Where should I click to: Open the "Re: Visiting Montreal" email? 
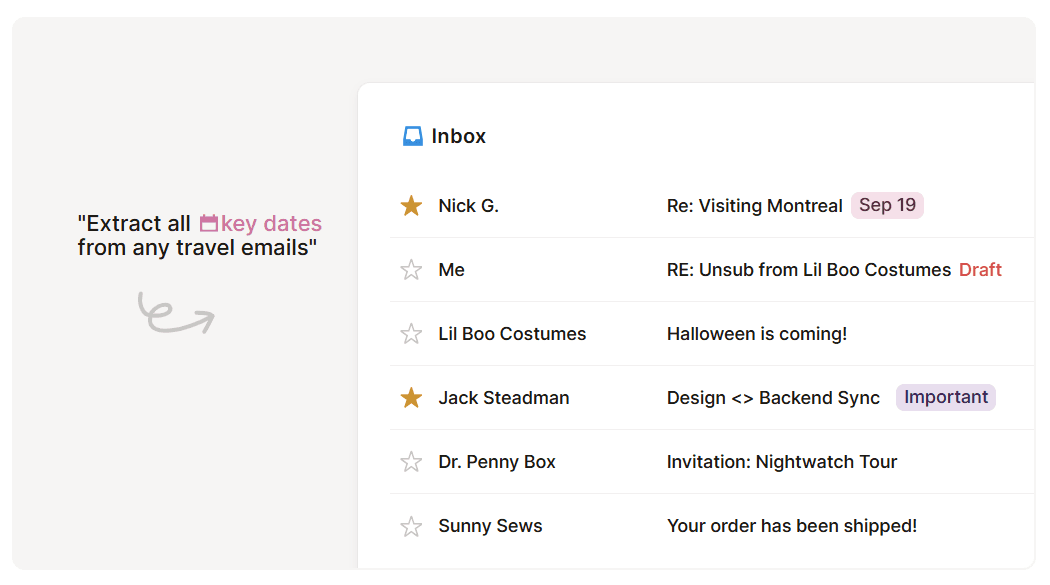[x=754, y=205]
